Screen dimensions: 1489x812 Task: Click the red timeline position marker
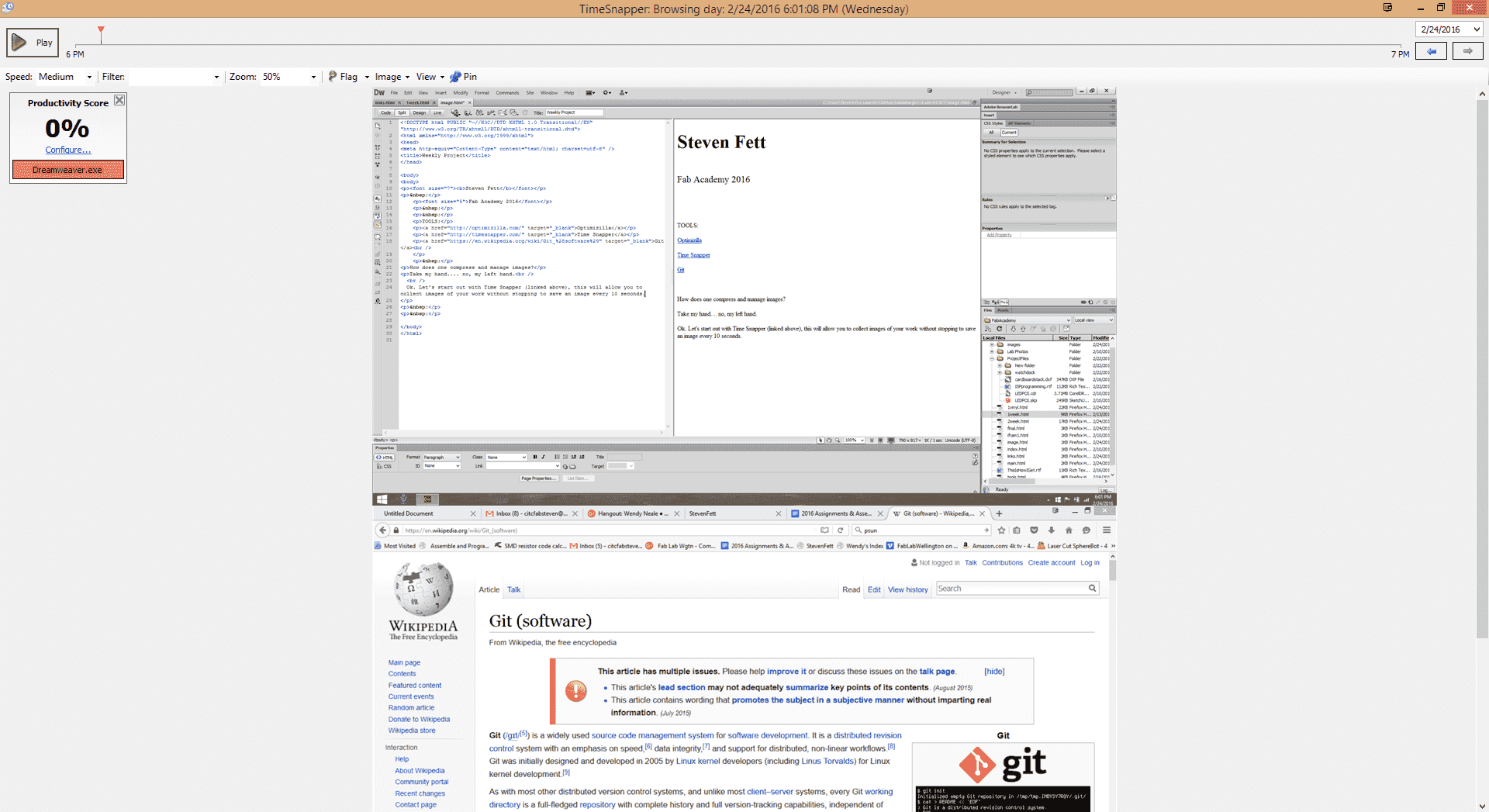[x=101, y=33]
